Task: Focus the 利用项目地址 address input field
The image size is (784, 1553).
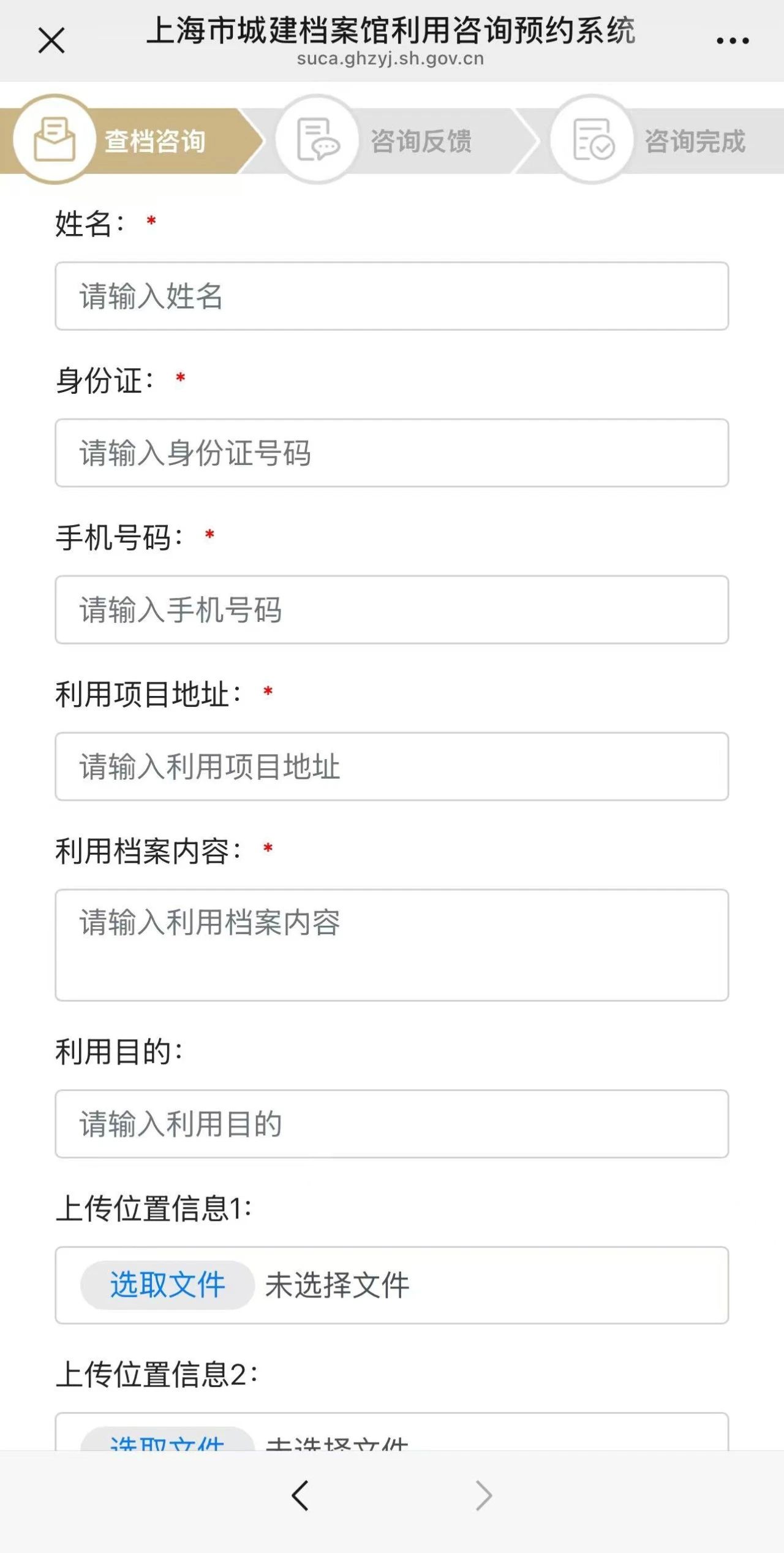Action: 392,767
